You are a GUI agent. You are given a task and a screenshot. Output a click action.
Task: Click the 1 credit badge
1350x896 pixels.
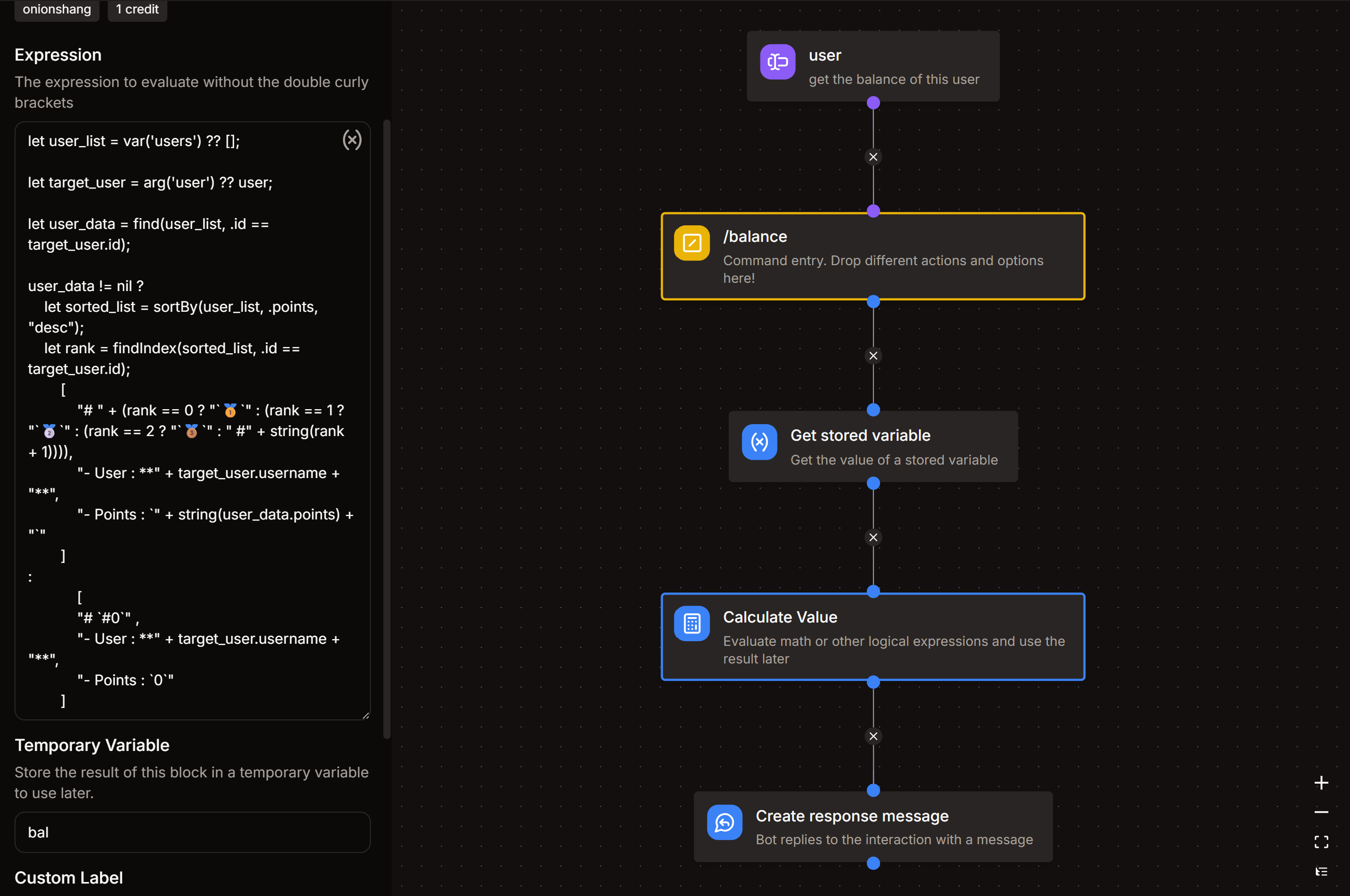tap(137, 10)
